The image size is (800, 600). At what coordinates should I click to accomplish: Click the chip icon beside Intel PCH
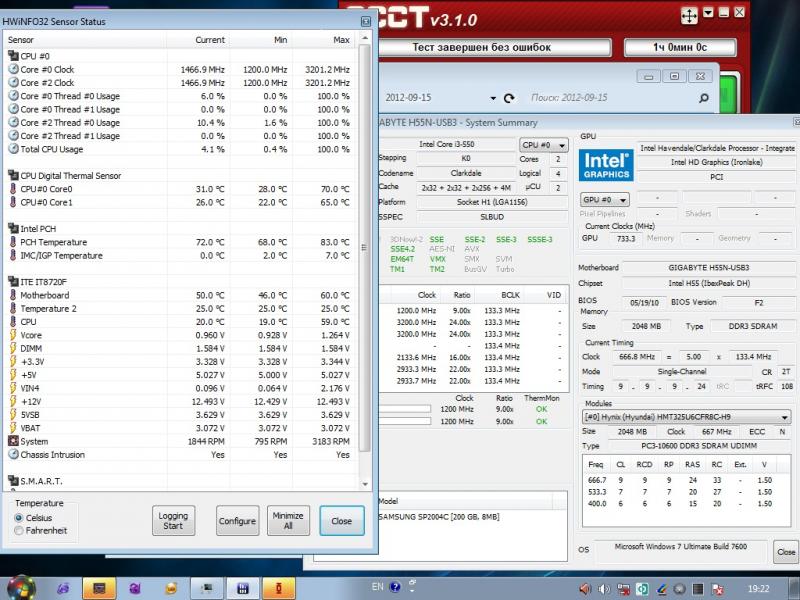tap(13, 229)
